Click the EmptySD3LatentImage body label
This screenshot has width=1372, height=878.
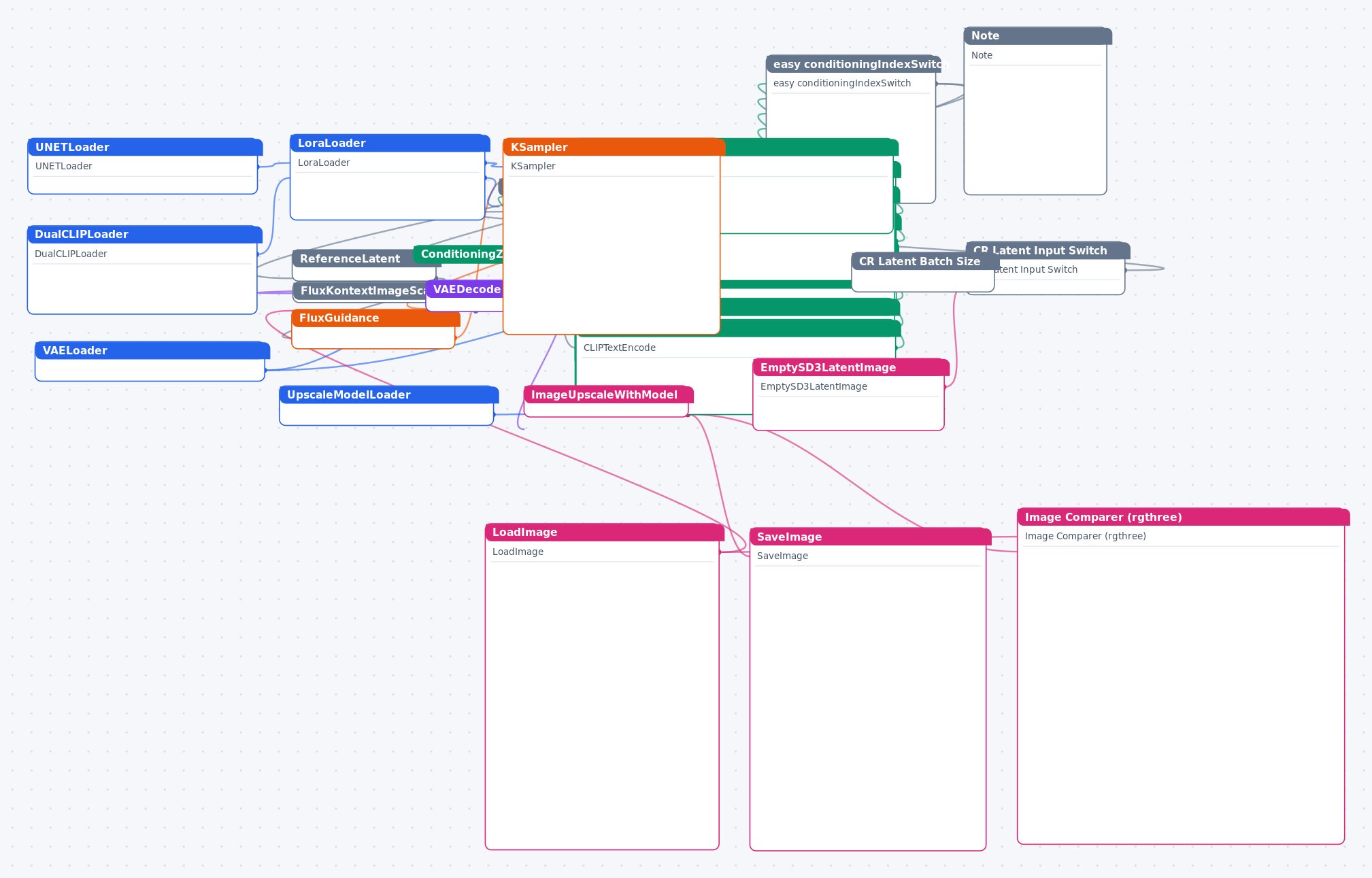pyautogui.click(x=814, y=386)
